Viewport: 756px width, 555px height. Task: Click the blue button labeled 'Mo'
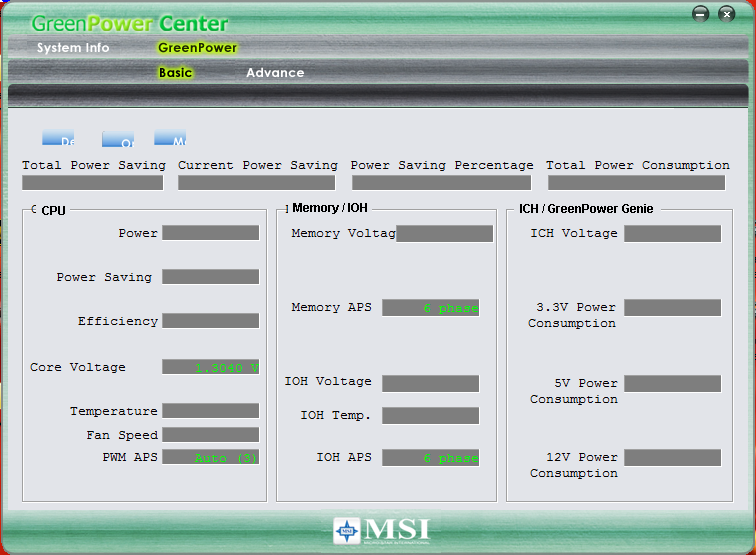point(170,137)
